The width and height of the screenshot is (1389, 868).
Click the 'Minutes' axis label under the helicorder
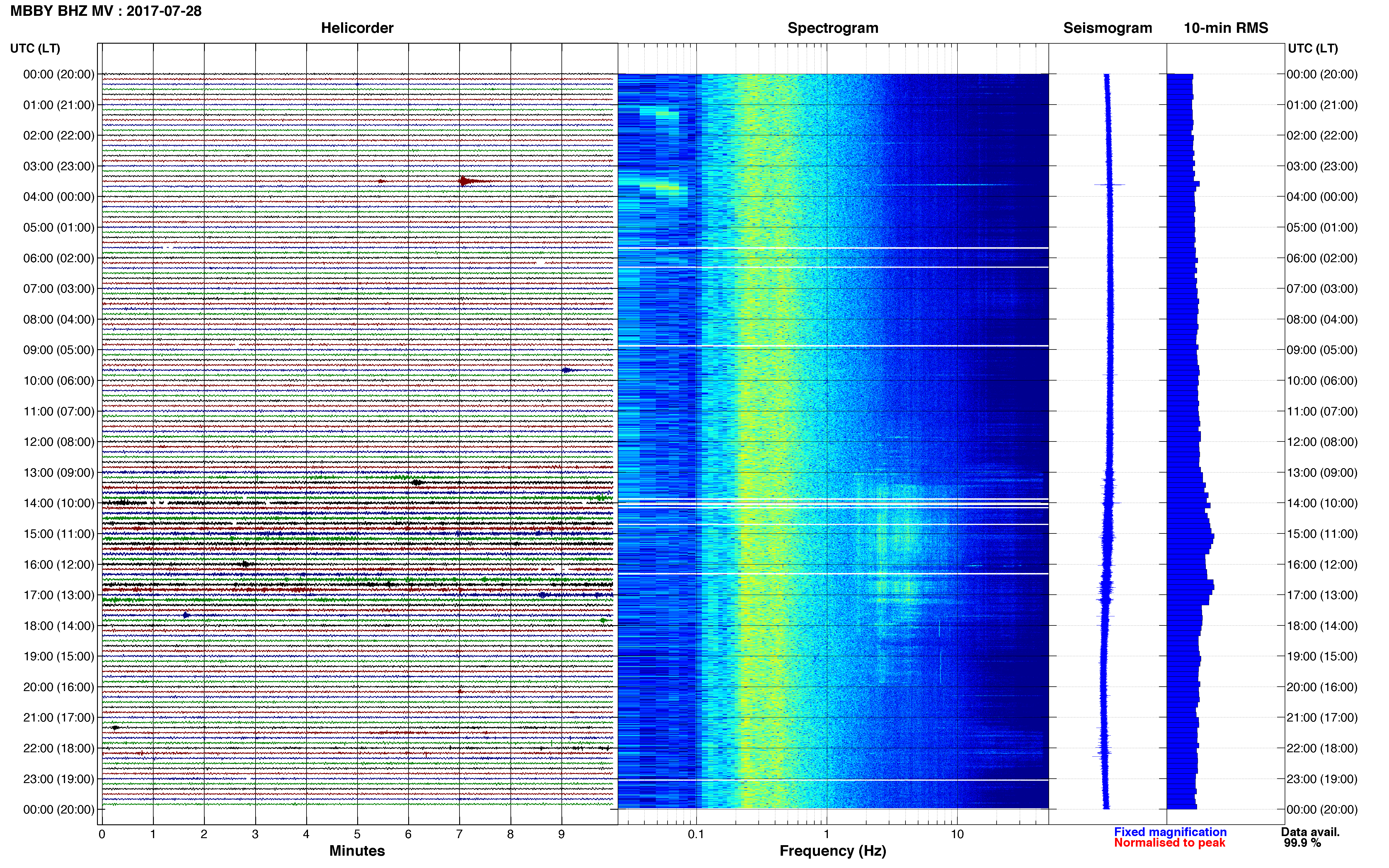(x=357, y=851)
